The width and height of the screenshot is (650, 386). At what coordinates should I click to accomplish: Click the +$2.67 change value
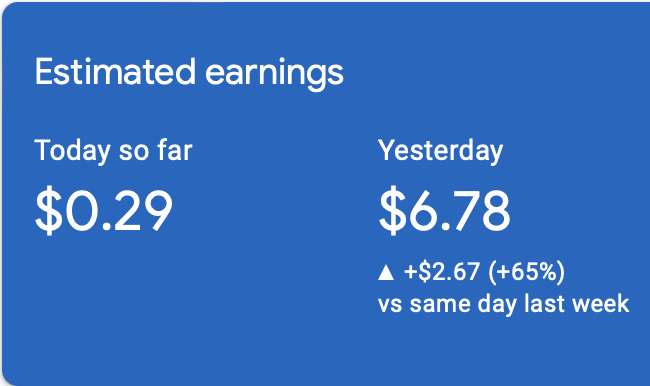tap(442, 272)
